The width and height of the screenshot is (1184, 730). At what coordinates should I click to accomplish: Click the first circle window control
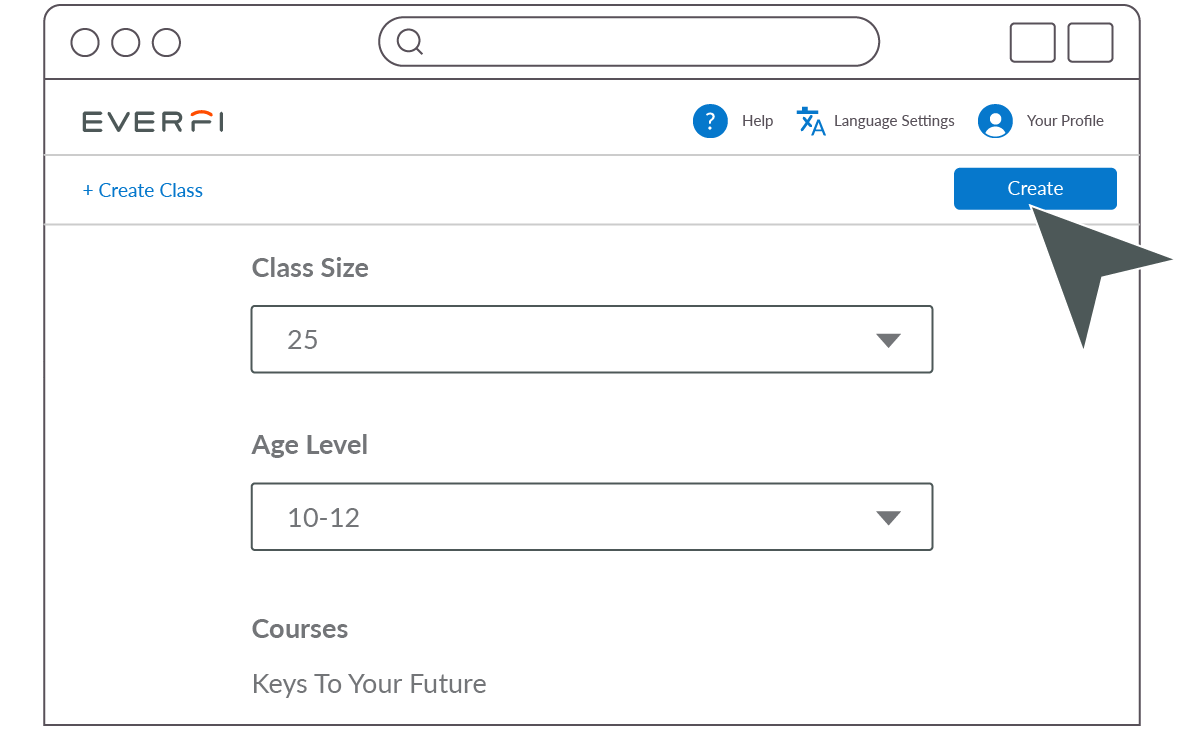point(85,42)
